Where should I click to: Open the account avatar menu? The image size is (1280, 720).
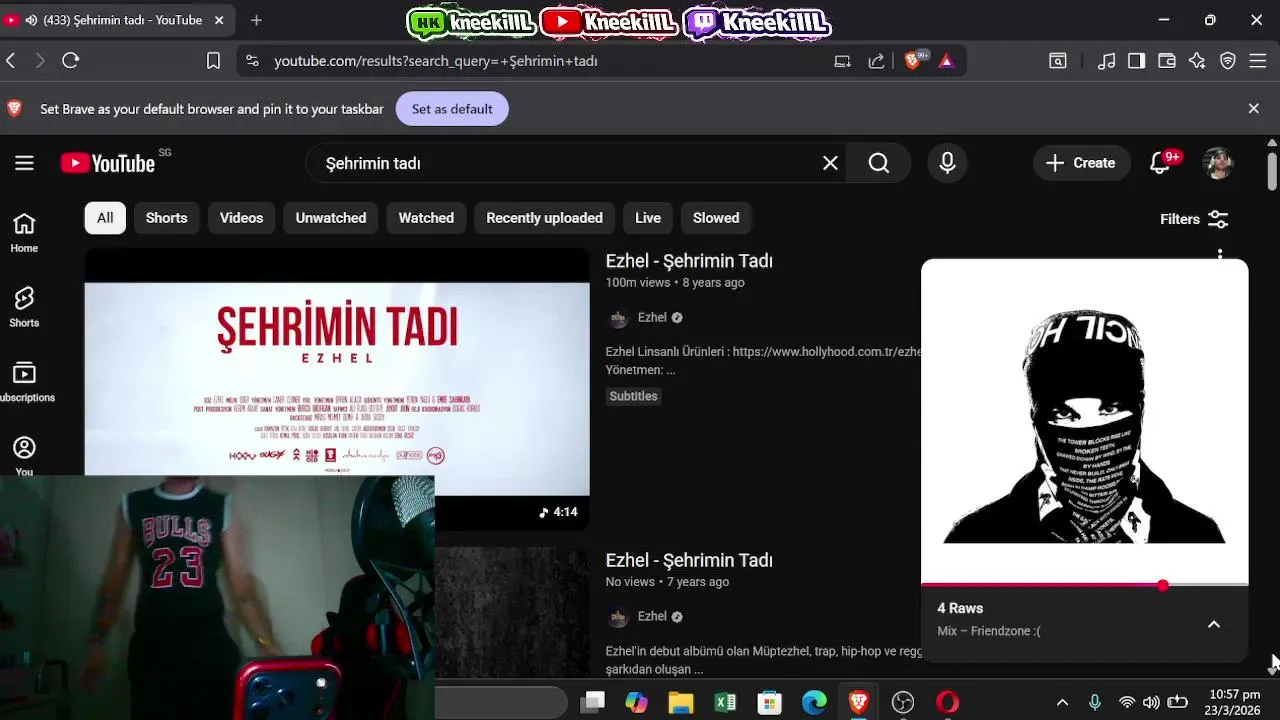pyautogui.click(x=1218, y=163)
